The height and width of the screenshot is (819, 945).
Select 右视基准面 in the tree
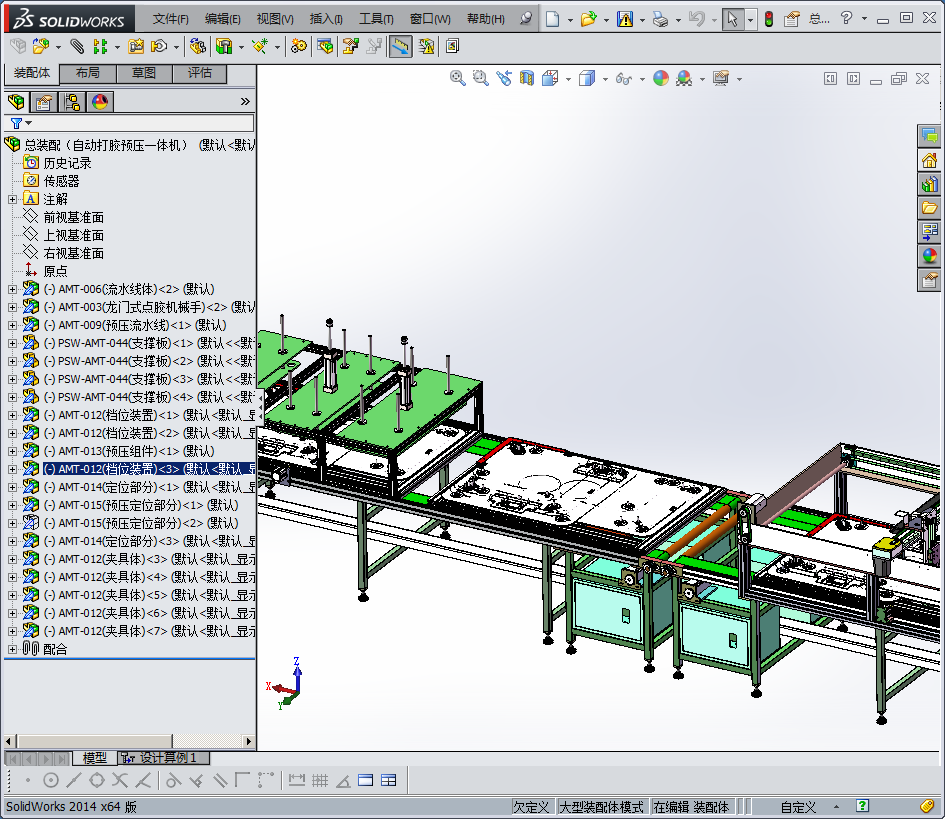click(74, 253)
